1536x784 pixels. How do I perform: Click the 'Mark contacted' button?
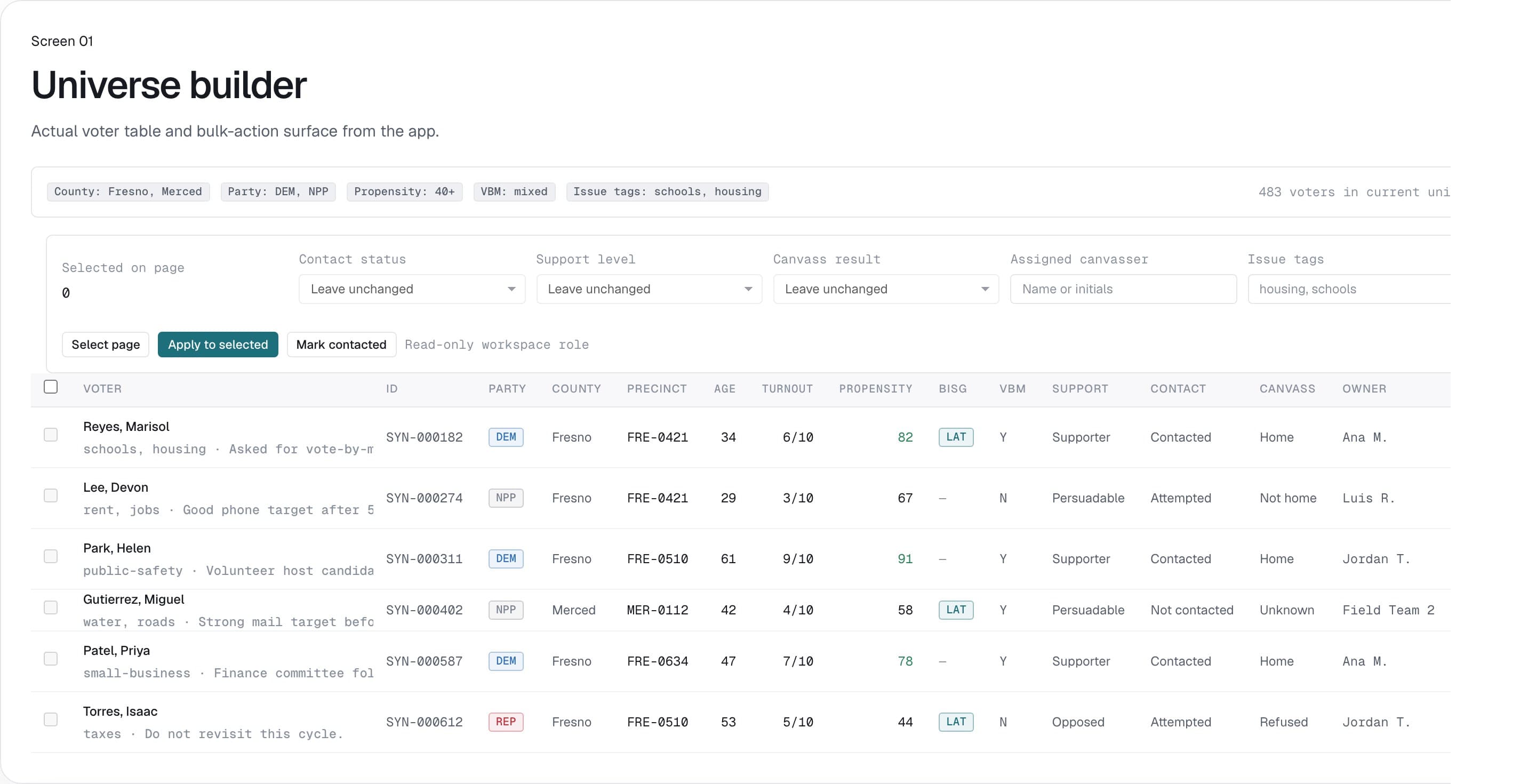point(341,344)
